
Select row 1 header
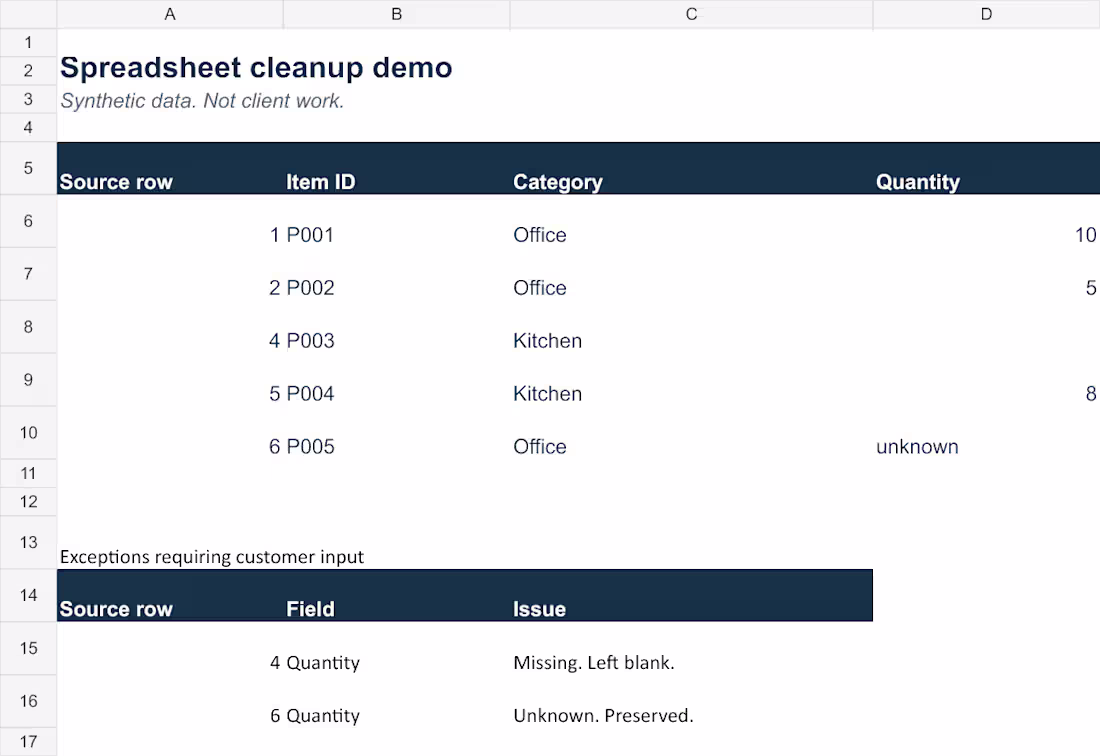[x=28, y=43]
